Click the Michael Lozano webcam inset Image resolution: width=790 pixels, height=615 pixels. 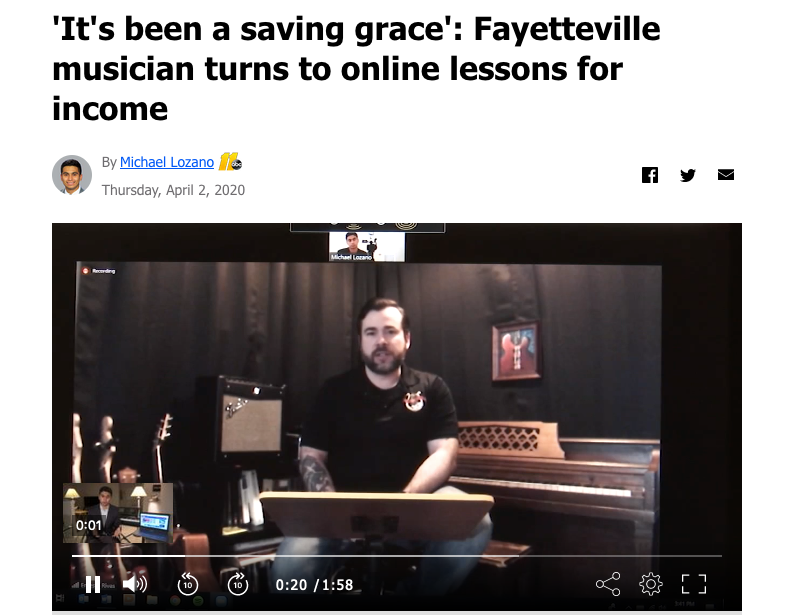tap(366, 246)
